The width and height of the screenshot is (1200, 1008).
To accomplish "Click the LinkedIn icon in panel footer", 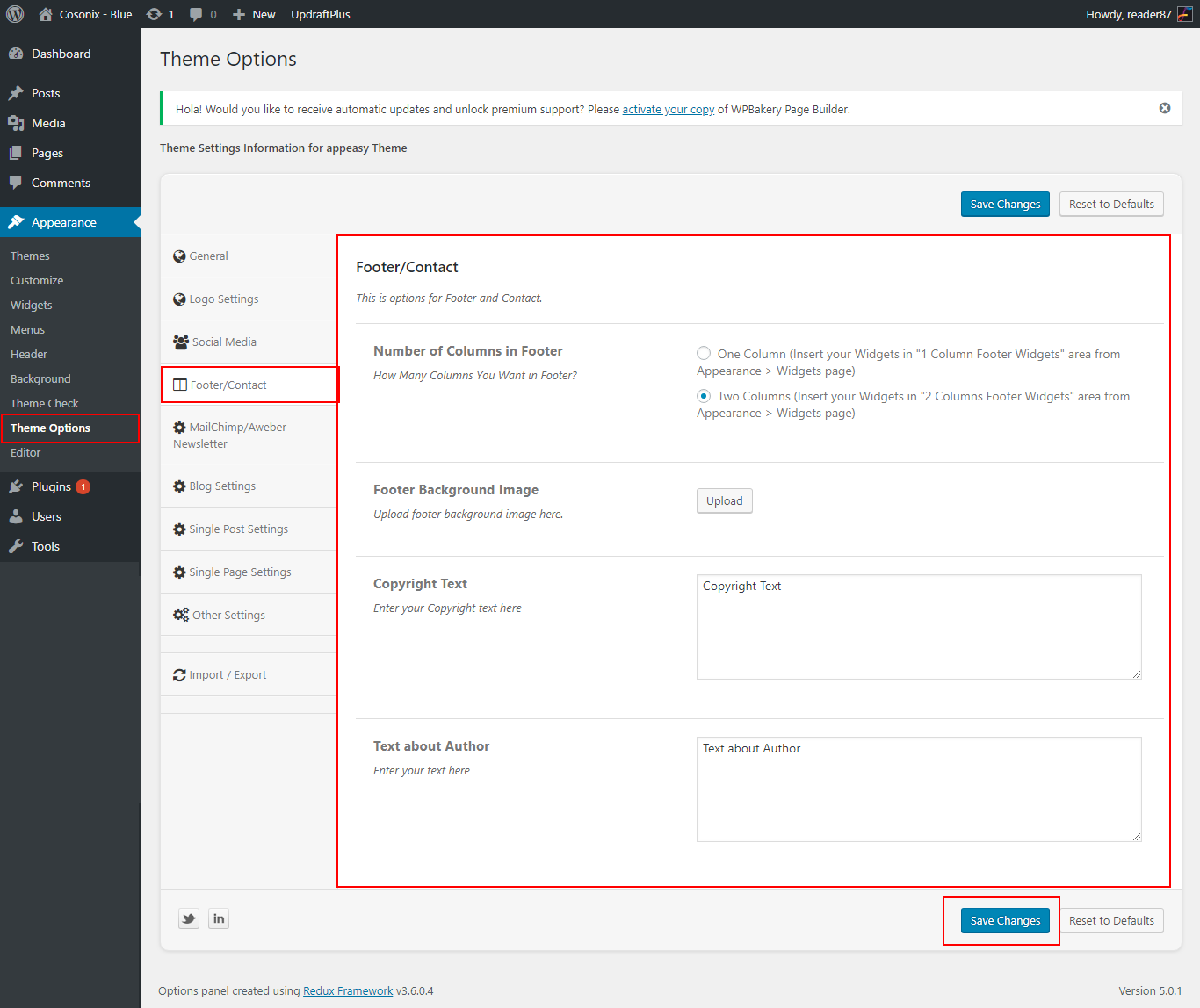I will click(219, 918).
